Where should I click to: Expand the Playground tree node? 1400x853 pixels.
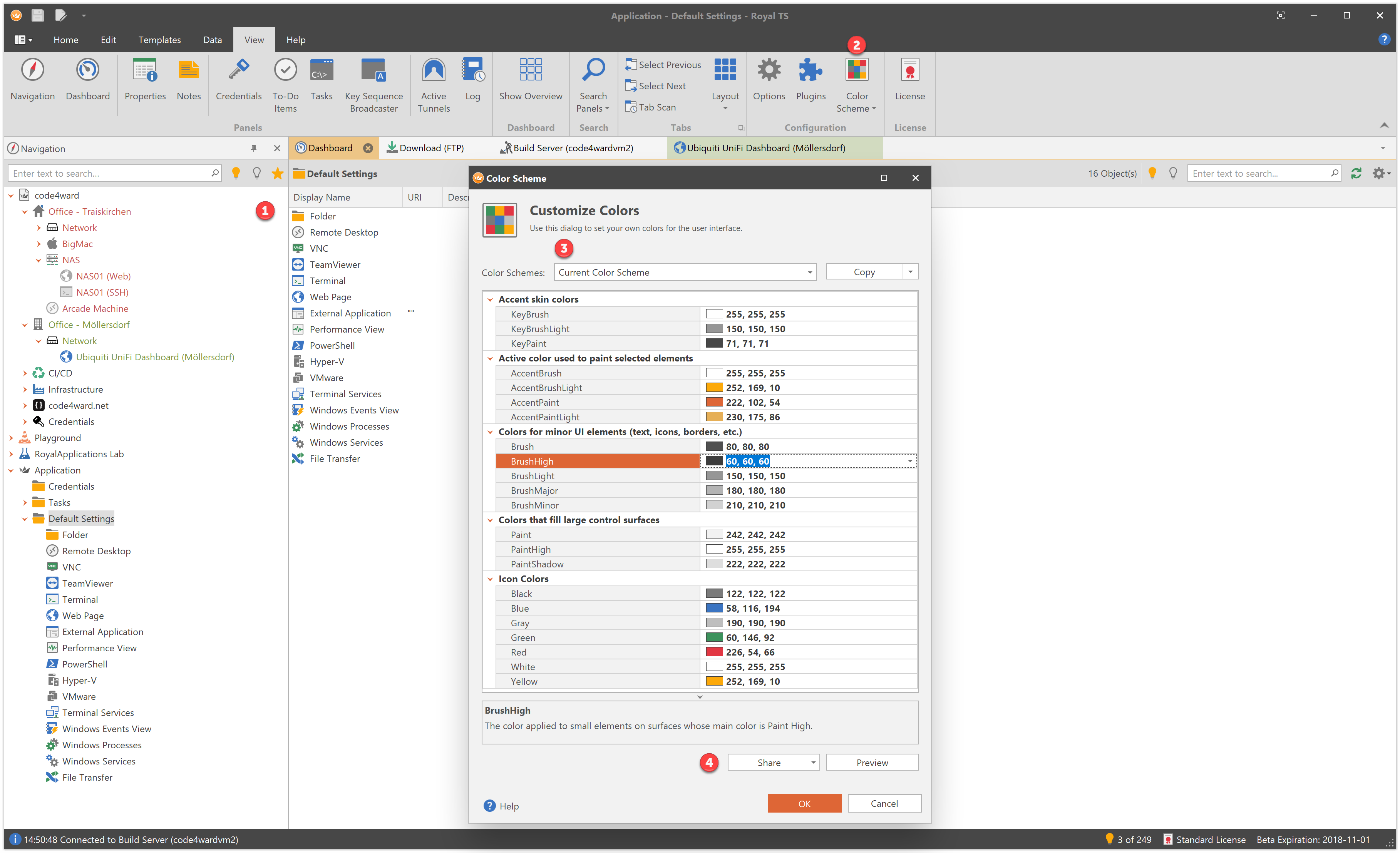point(11,438)
